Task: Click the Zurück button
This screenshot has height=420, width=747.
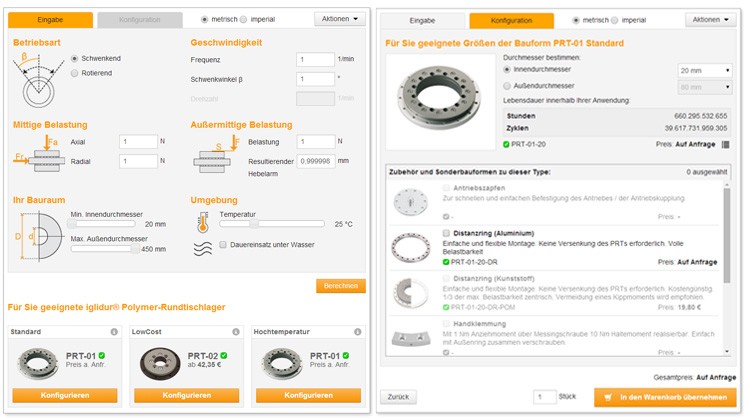Action: 398,397
